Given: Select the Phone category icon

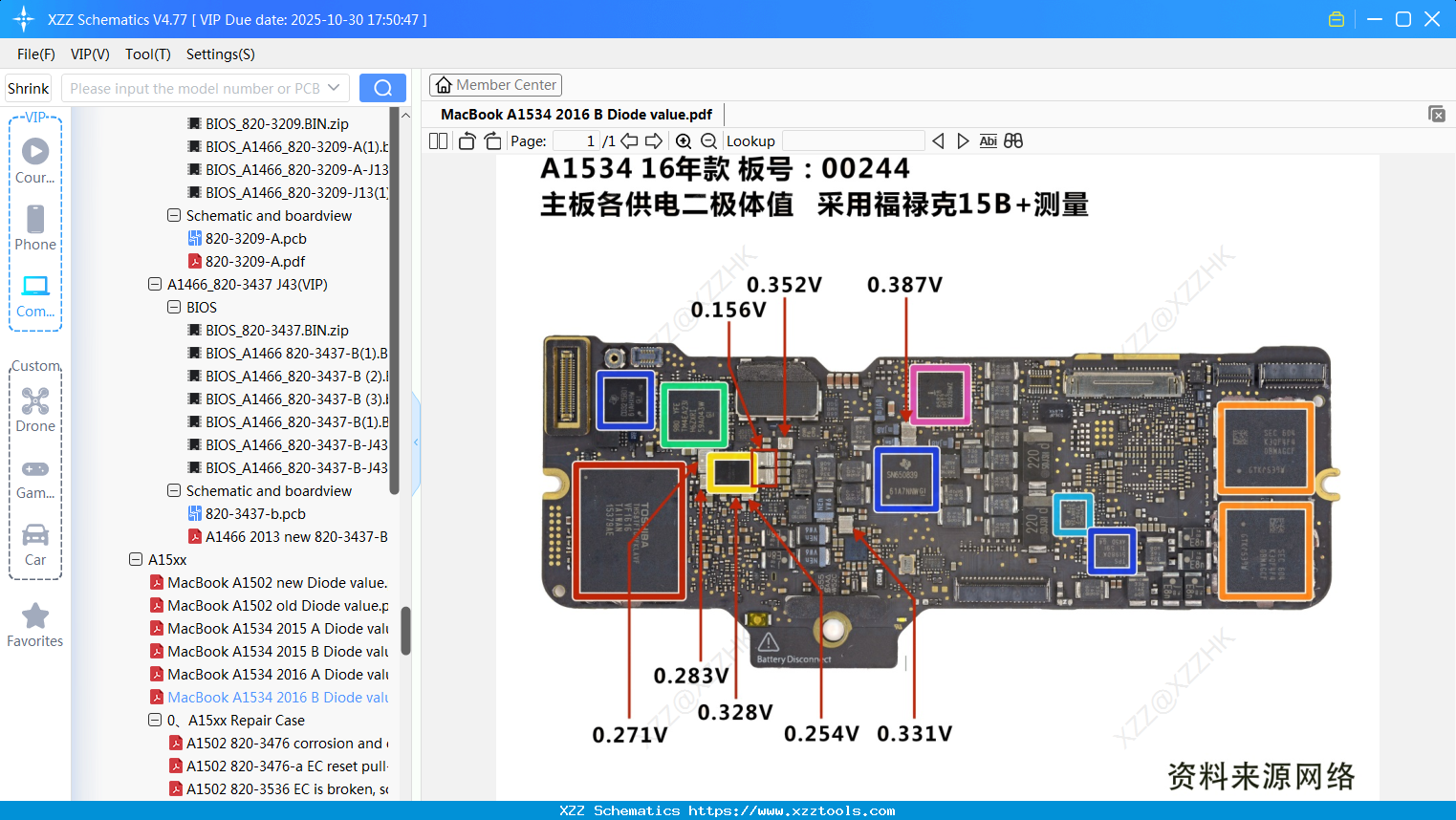Looking at the screenshot, I should [35, 227].
